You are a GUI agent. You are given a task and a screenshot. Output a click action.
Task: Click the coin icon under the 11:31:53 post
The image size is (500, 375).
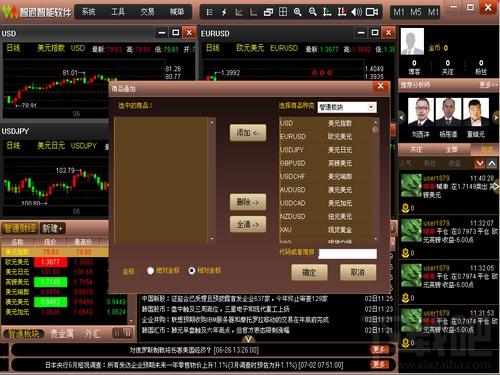point(405,342)
